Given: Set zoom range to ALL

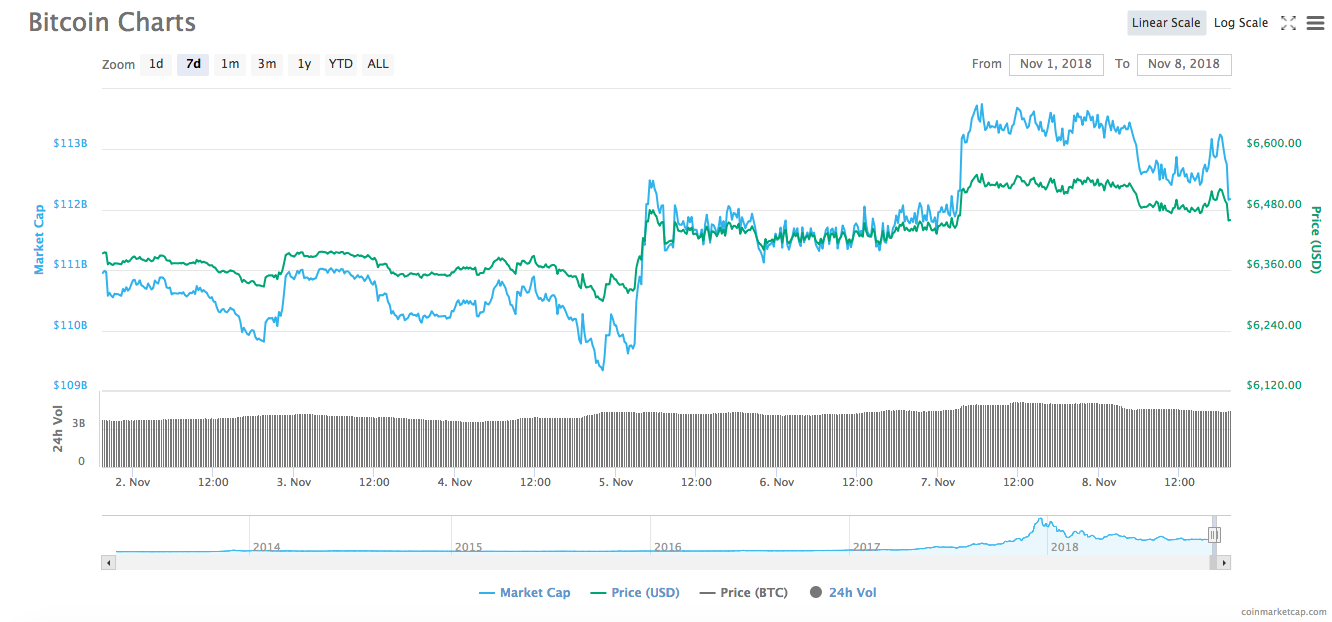Looking at the screenshot, I should pyautogui.click(x=378, y=64).
